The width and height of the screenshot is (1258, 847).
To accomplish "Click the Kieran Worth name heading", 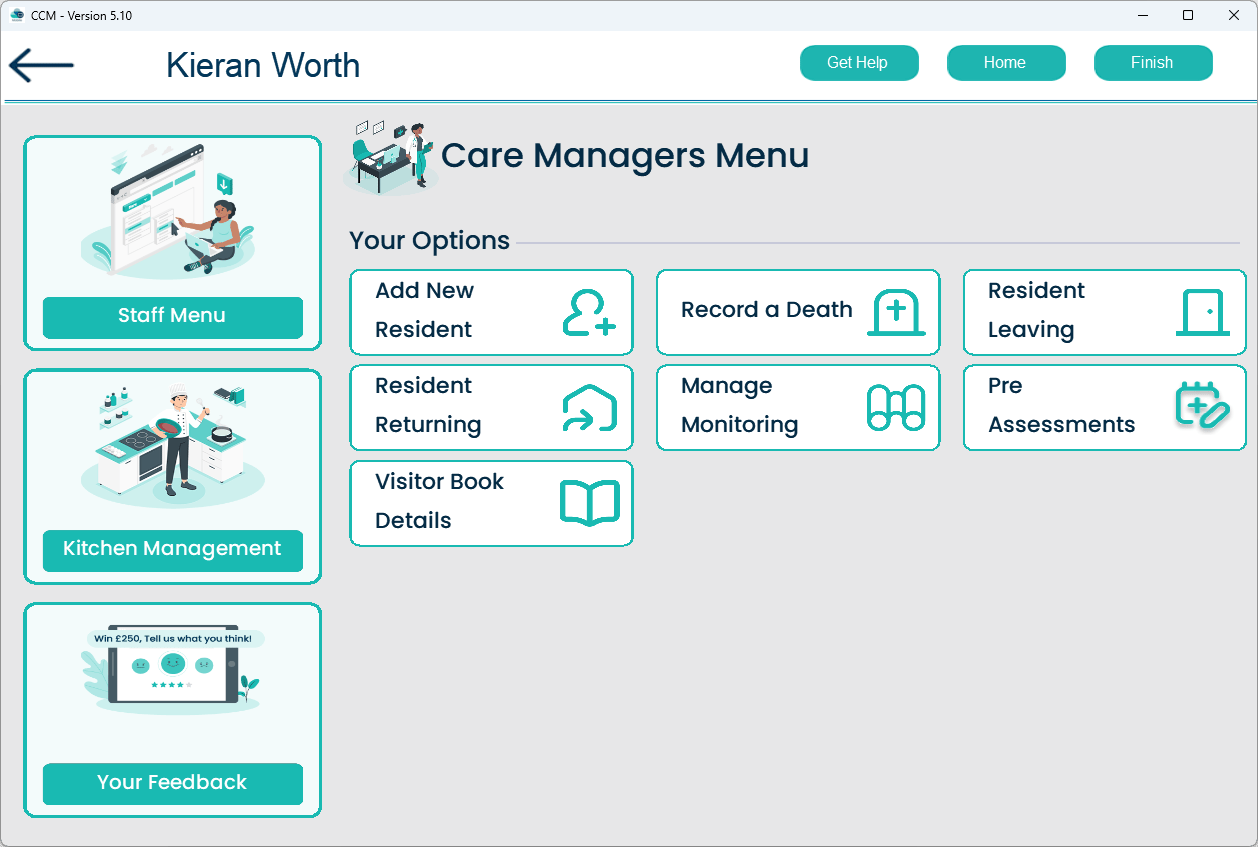I will (263, 66).
